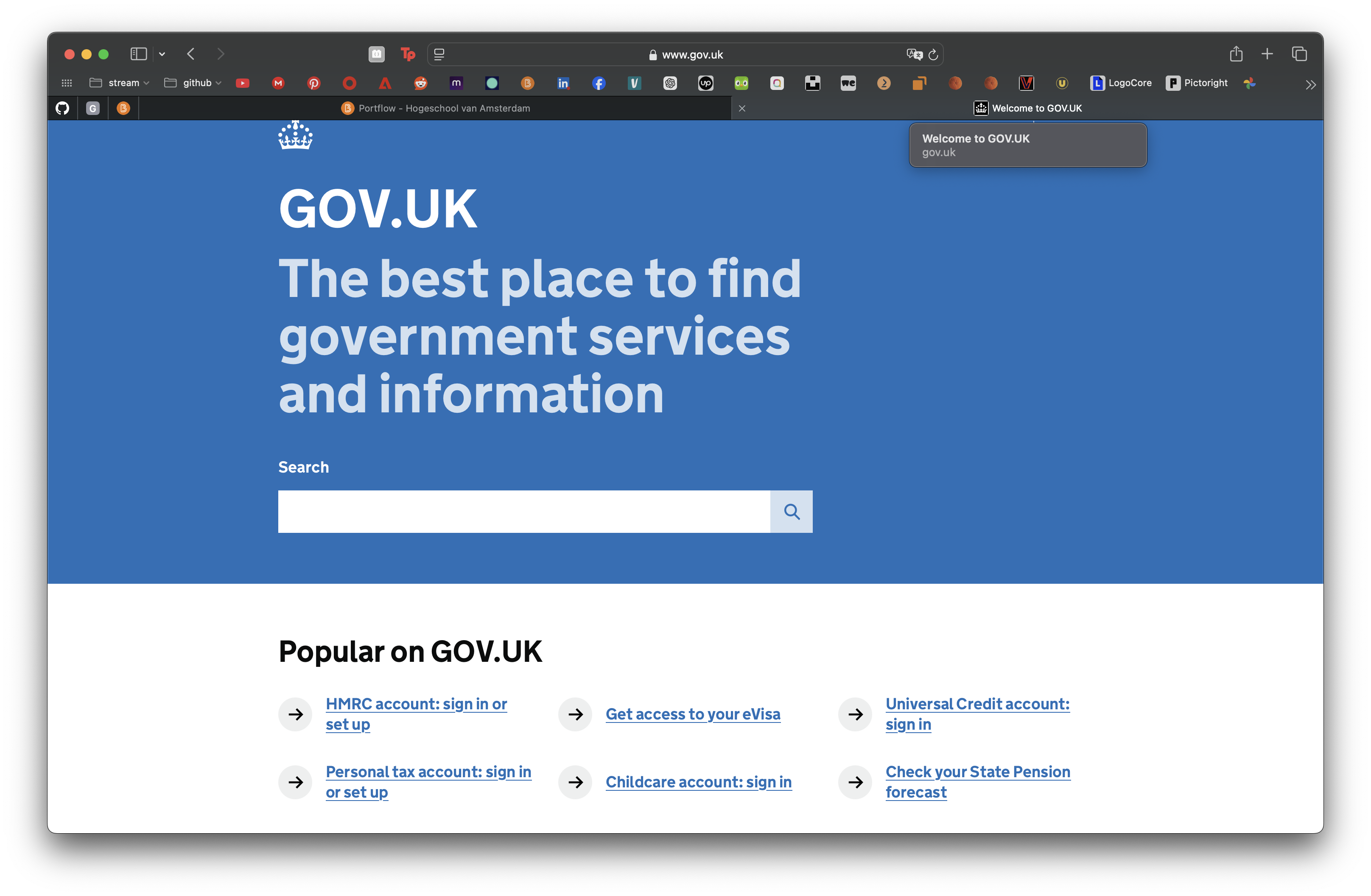This screenshot has width=1371, height=896.
Task: Open the purple m bookmark icon
Action: pyautogui.click(x=456, y=83)
